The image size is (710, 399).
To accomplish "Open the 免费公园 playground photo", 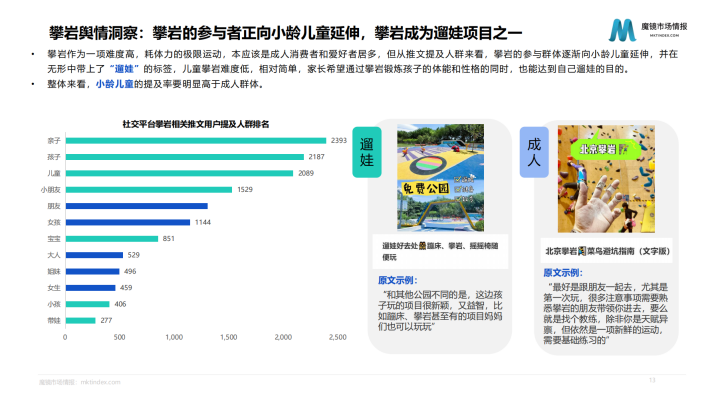I will (440, 178).
